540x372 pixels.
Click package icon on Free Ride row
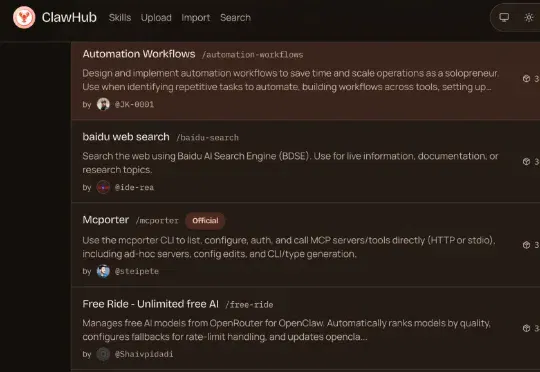(526, 328)
